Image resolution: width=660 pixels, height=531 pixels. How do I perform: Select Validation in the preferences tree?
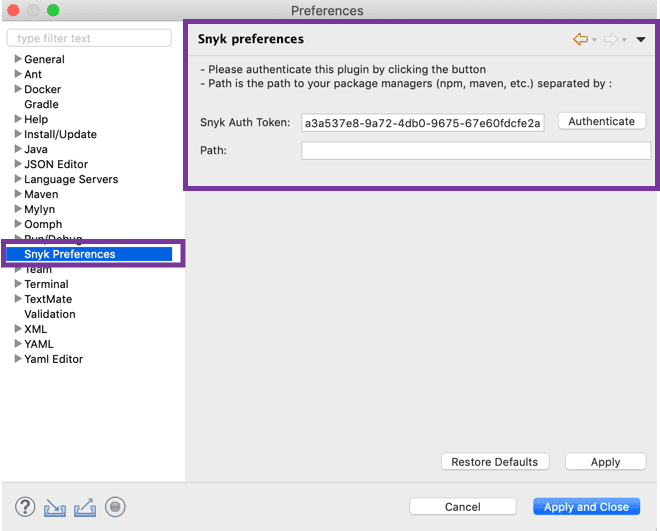tap(50, 314)
